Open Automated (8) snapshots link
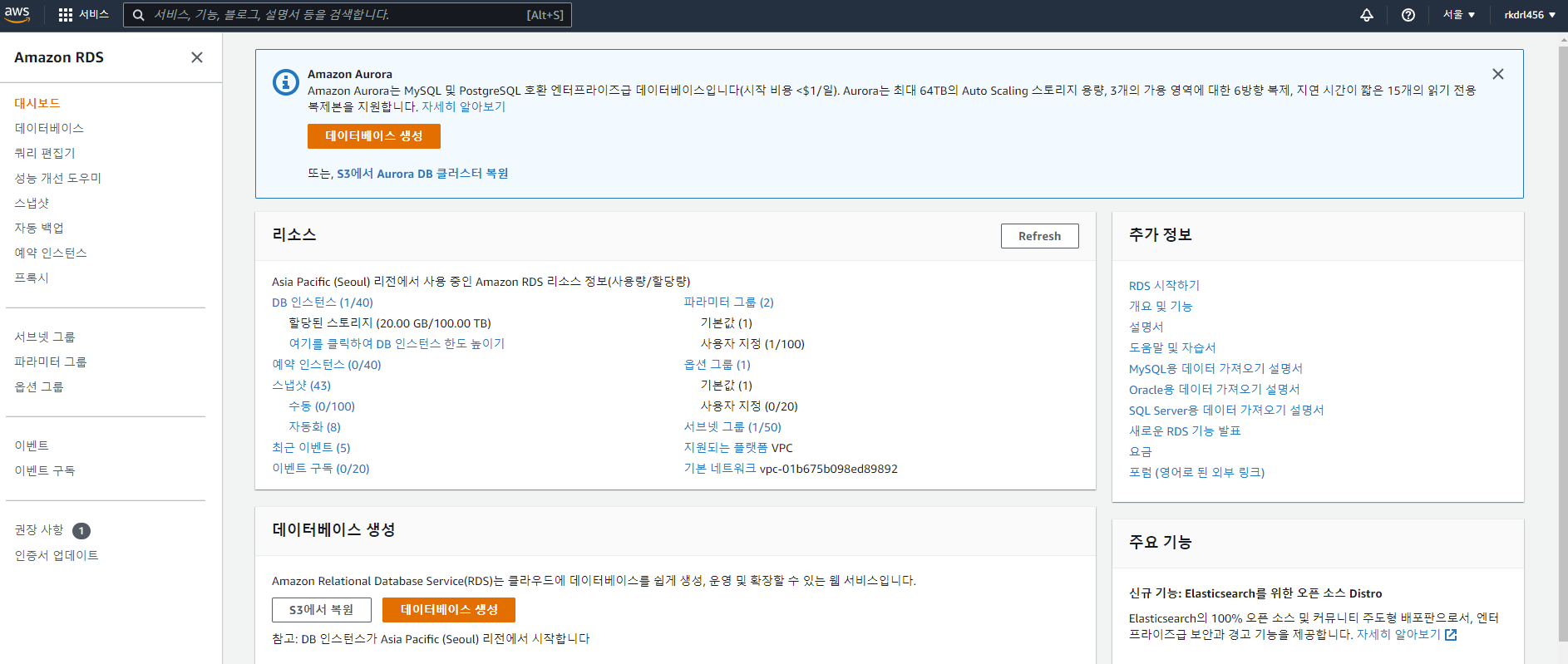Viewport: 1568px width, 664px height. (314, 427)
